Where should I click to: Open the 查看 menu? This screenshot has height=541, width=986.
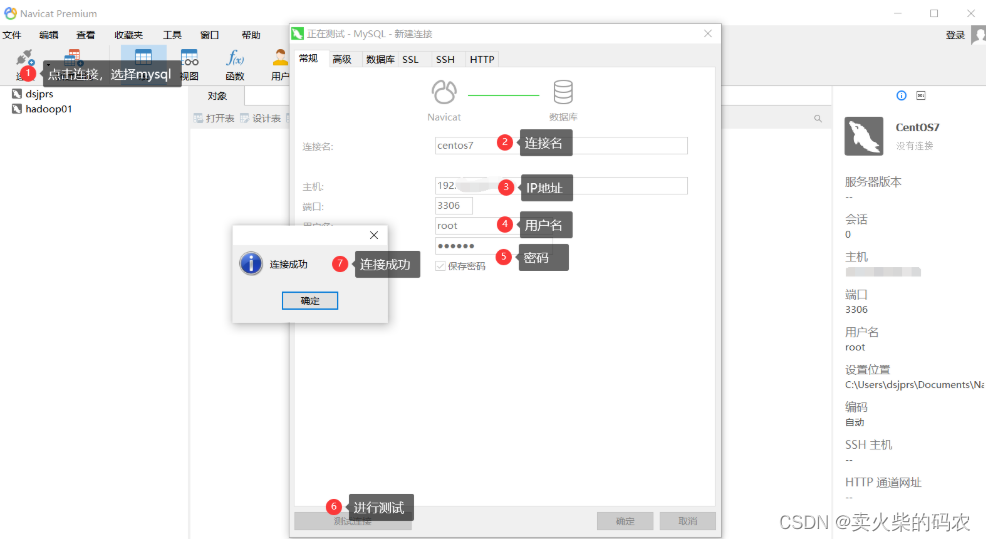pos(86,35)
